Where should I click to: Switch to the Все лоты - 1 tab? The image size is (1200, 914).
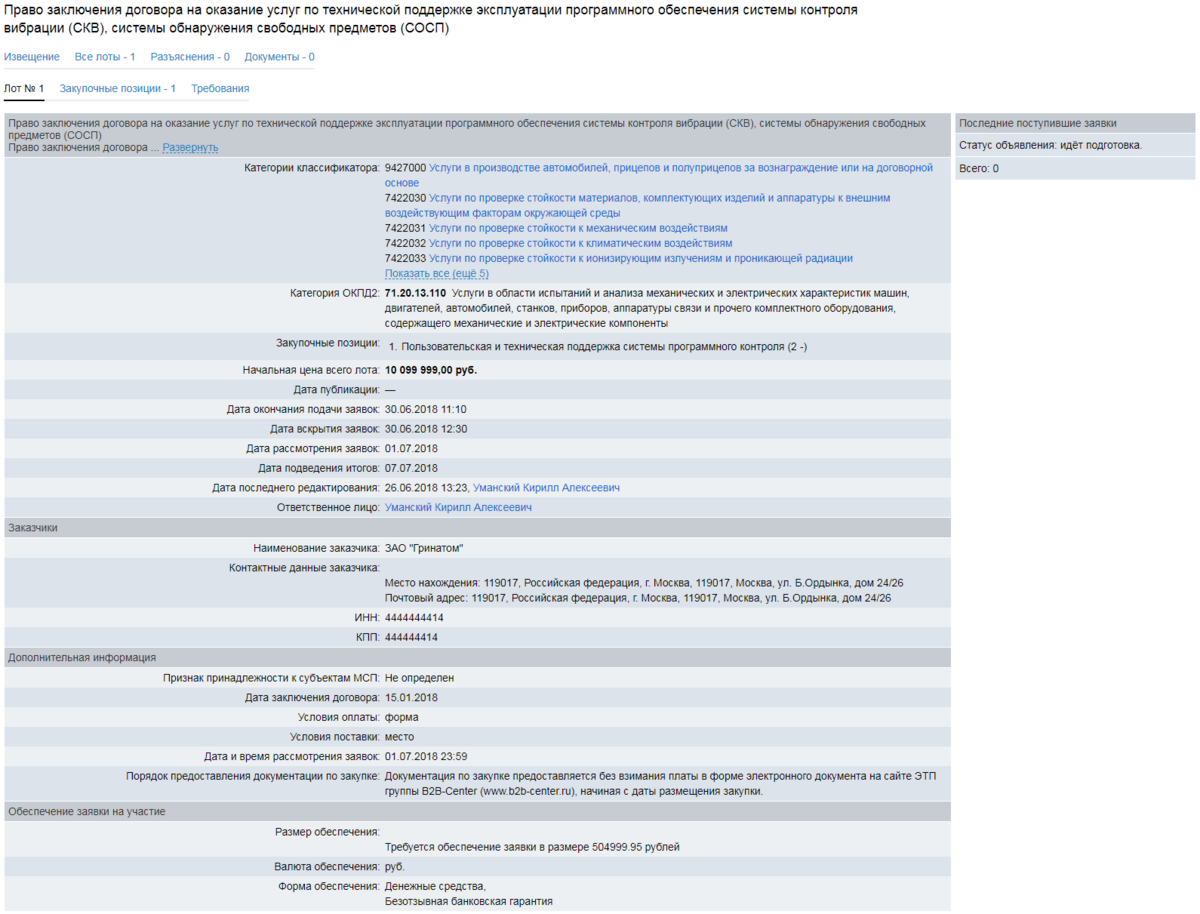pos(105,57)
